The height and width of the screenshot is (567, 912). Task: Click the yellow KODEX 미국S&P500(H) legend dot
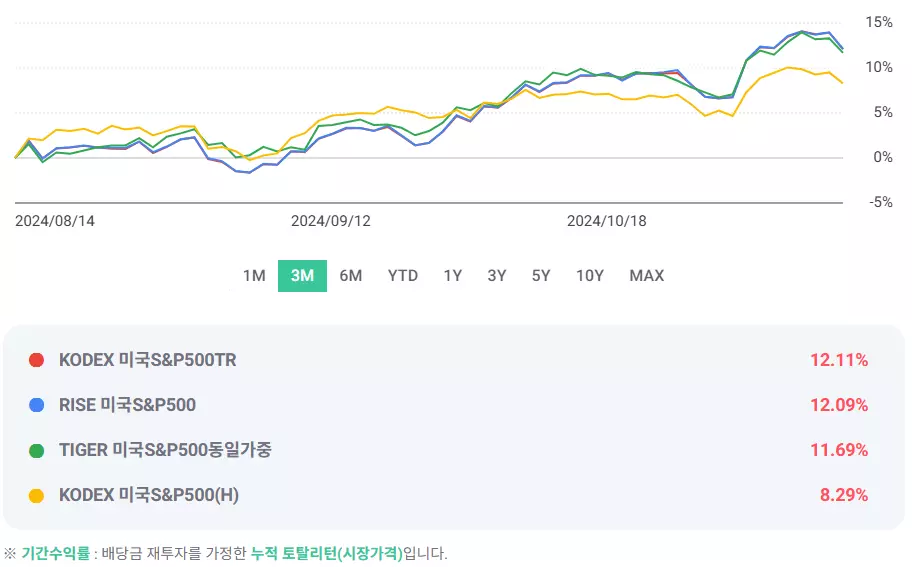pyautogui.click(x=37, y=496)
